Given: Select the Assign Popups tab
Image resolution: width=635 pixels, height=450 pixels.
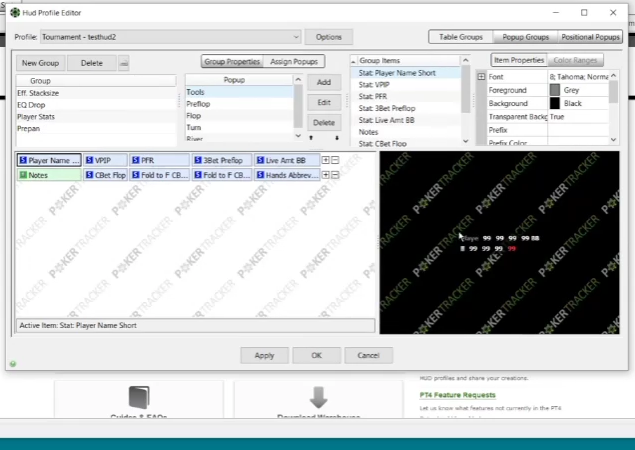Looking at the screenshot, I should coord(294,62).
